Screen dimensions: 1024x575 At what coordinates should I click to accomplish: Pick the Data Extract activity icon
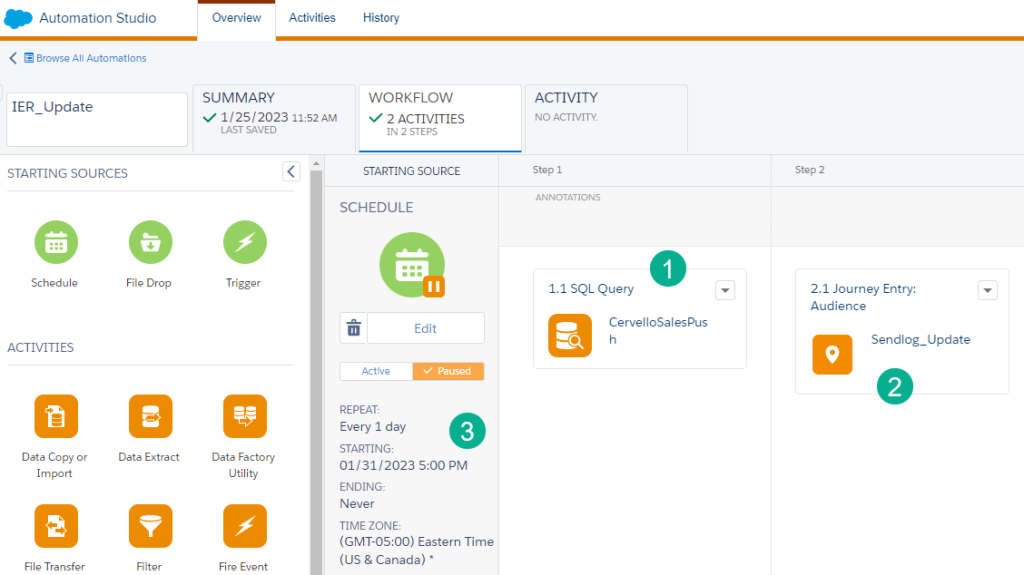[x=149, y=416]
